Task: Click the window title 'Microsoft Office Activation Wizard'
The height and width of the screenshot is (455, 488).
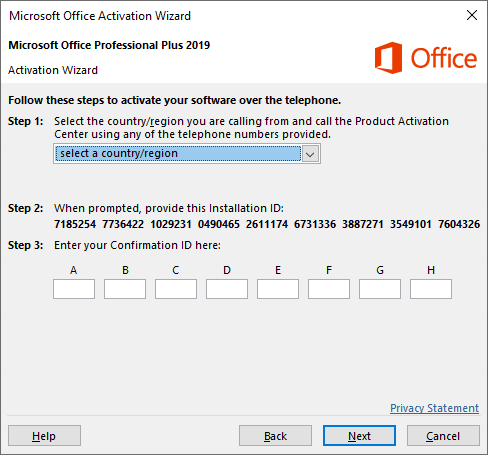Action: click(x=100, y=16)
